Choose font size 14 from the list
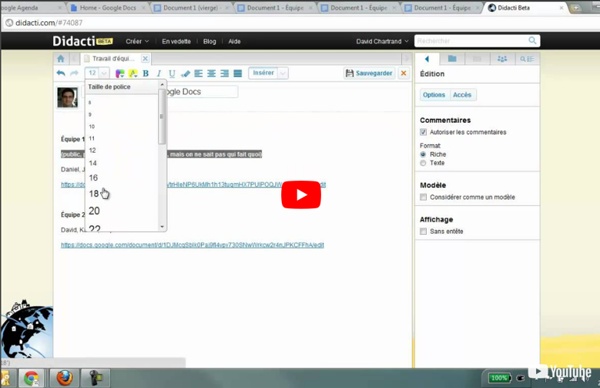This screenshot has height=388, width=600. pos(93,163)
